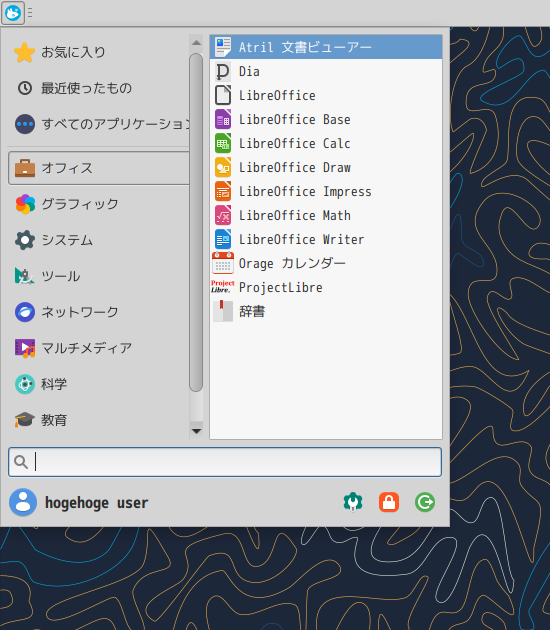Launch Atril 文書ビューアー

coord(326,47)
